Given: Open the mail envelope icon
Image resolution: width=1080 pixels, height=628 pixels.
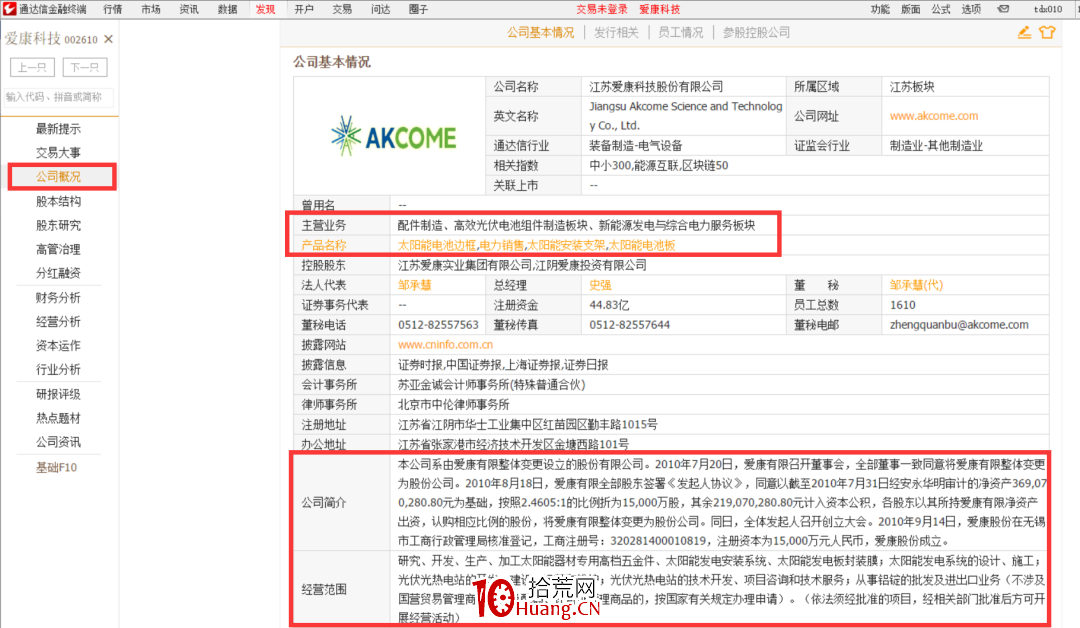Looking at the screenshot, I should [1004, 9].
